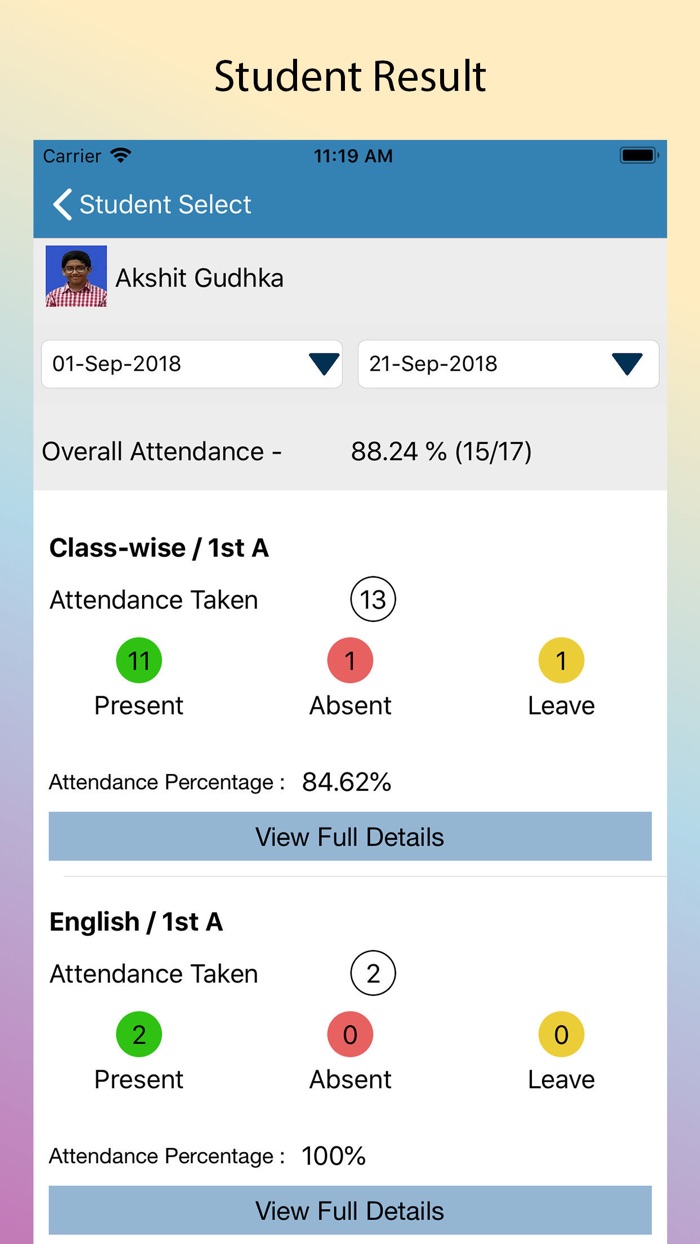This screenshot has height=1244, width=700.
Task: Tap the back chevron arrow
Action: [62, 205]
